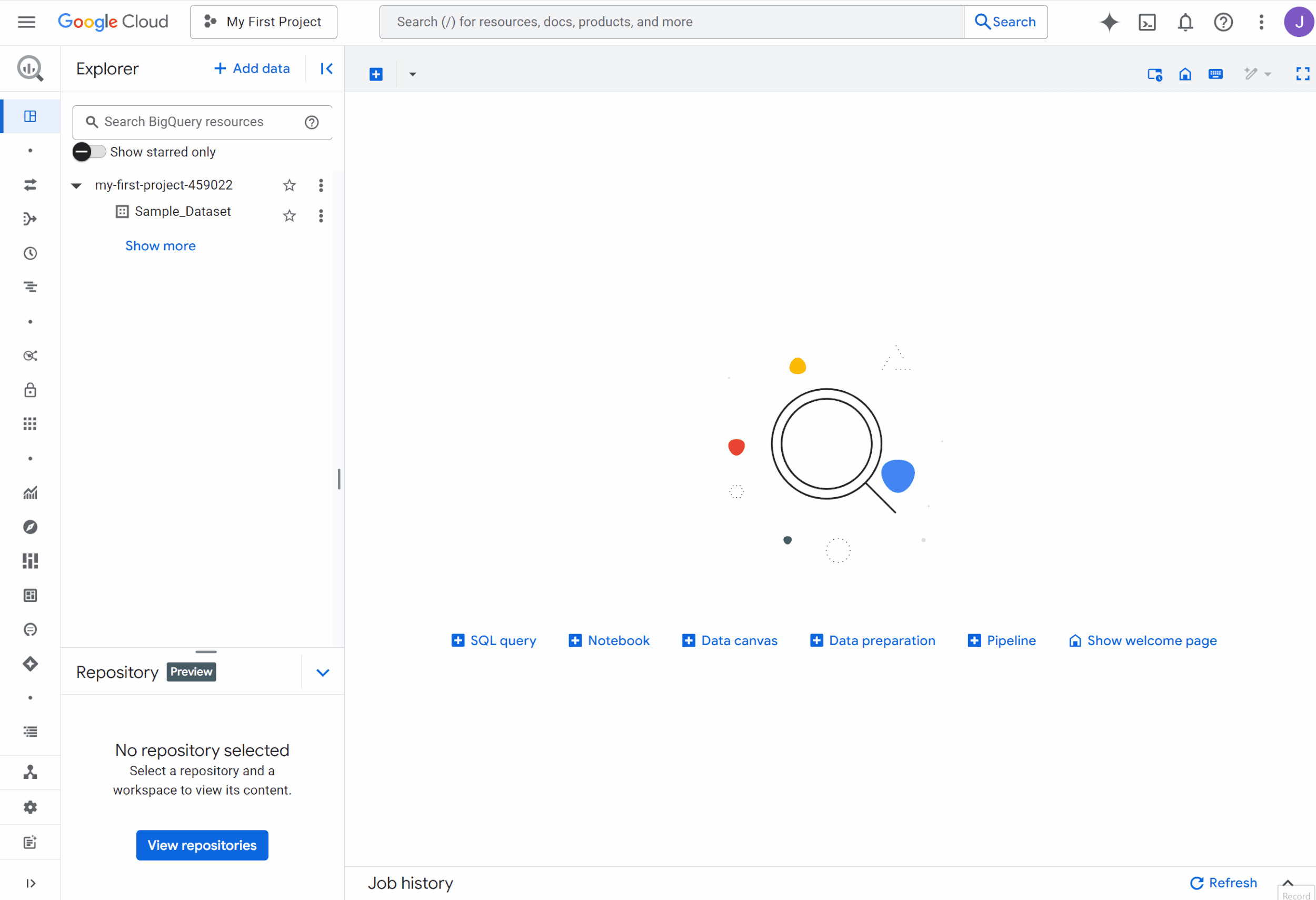Click the merge-arrow pipelines sidebar icon
The image size is (1316, 900).
click(30, 219)
